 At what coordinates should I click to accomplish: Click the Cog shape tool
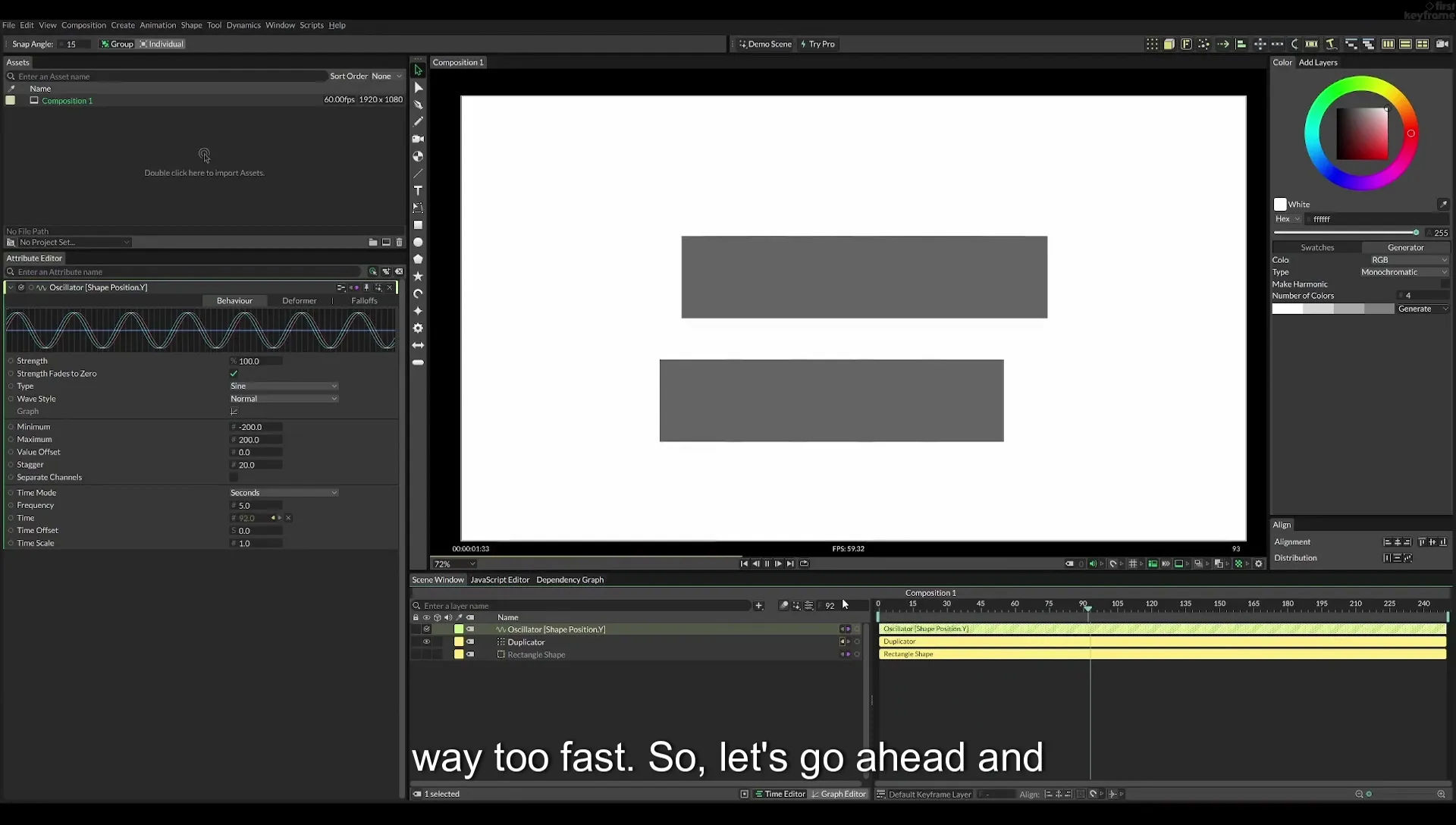tap(418, 328)
